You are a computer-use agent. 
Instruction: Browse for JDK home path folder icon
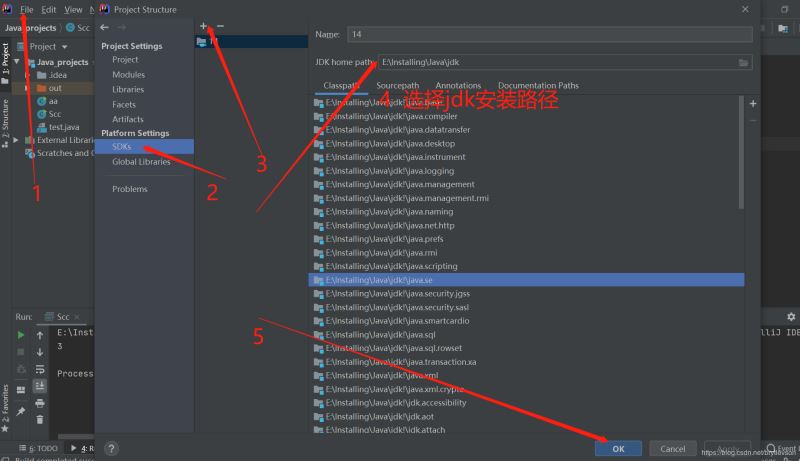(742, 62)
